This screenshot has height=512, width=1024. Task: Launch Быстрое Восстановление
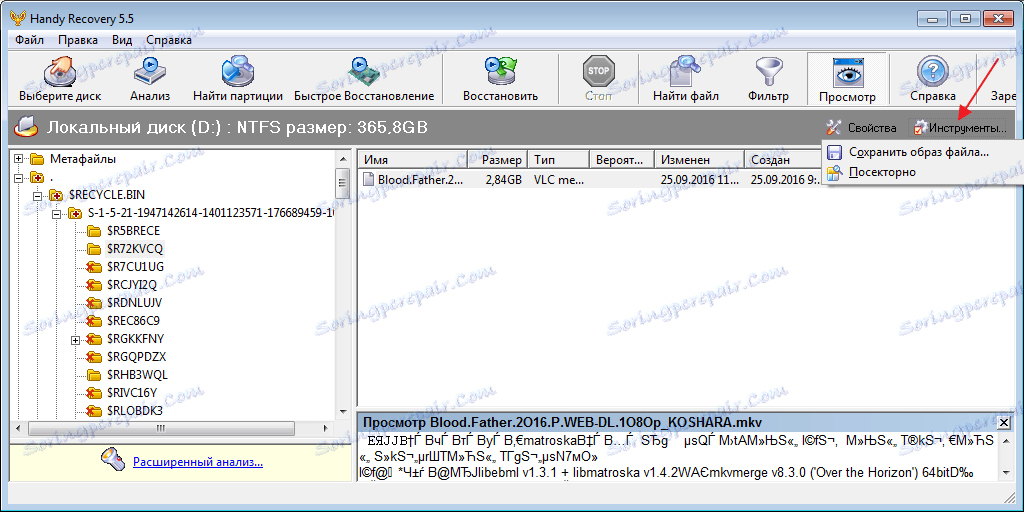click(x=364, y=80)
